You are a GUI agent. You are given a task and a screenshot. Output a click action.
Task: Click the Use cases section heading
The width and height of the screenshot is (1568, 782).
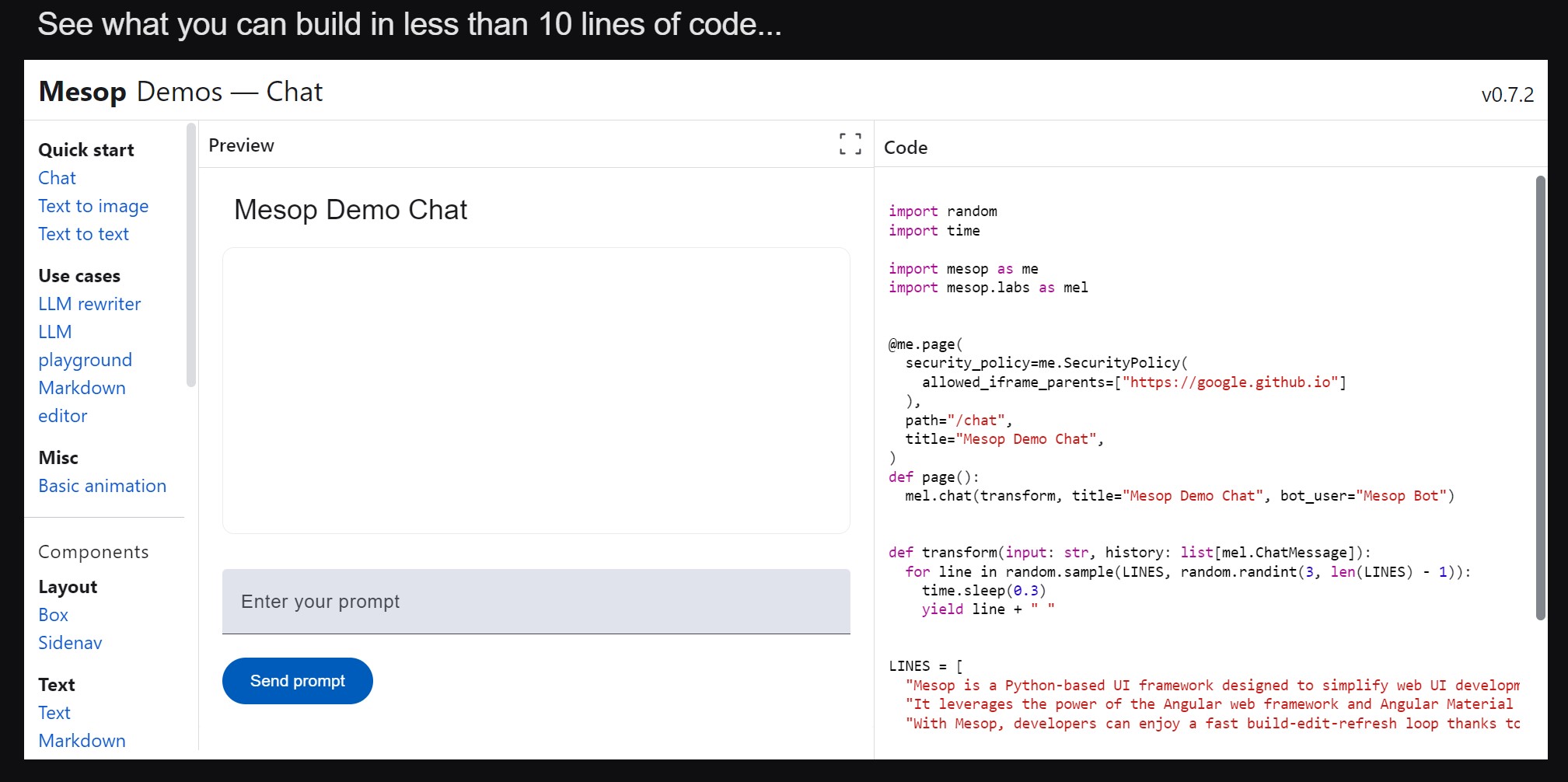click(x=79, y=276)
